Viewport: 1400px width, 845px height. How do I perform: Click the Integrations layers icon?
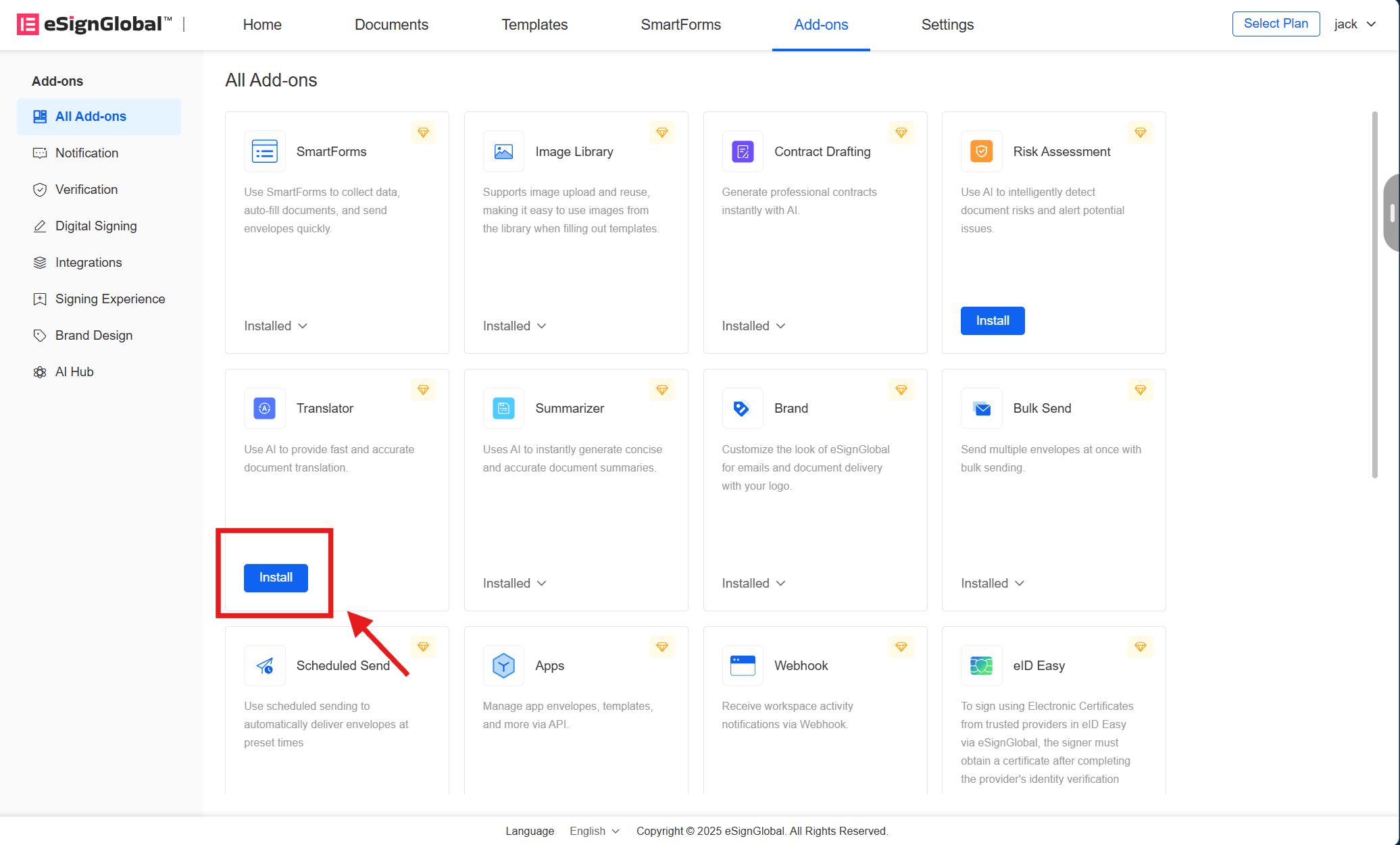coord(40,263)
